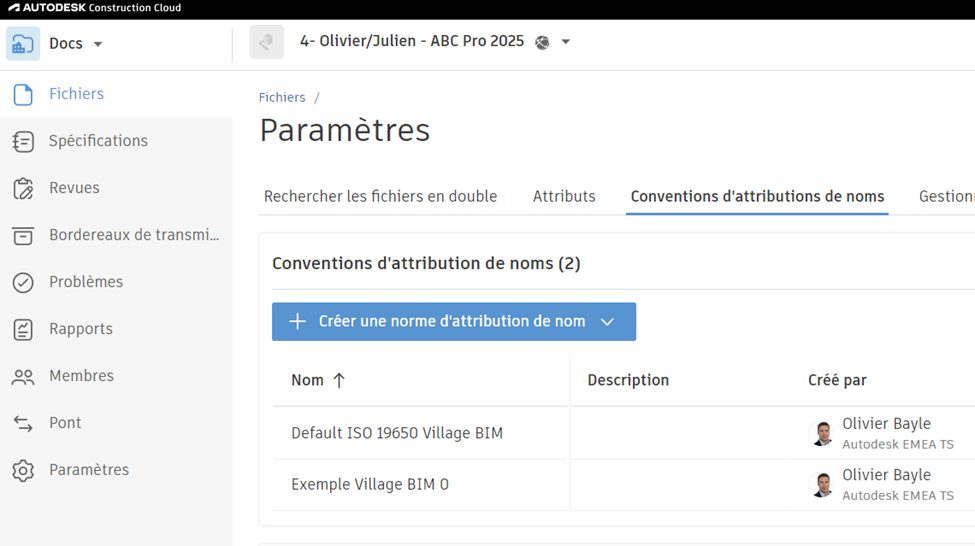This screenshot has height=546, width=975.
Task: Click the Revues clipboard icon
Action: pos(23,188)
